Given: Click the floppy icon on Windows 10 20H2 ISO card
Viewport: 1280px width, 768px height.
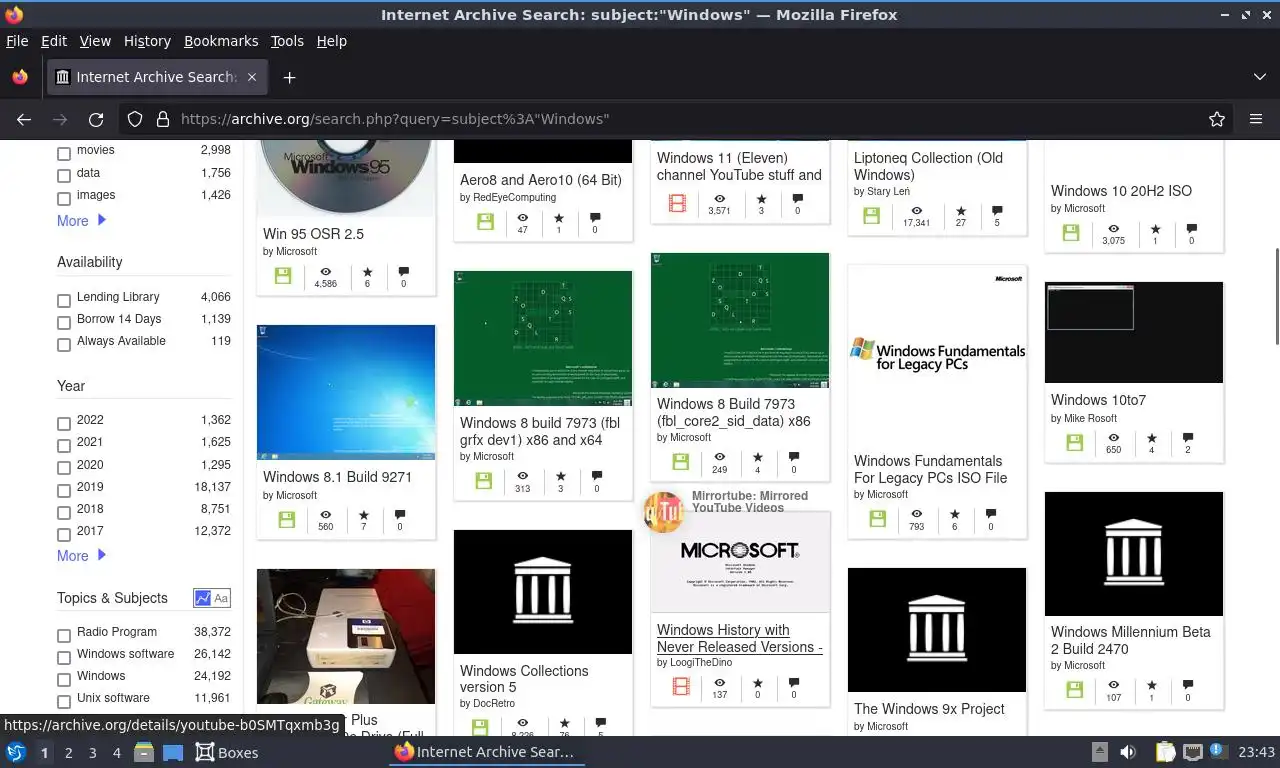Looking at the screenshot, I should (1071, 233).
